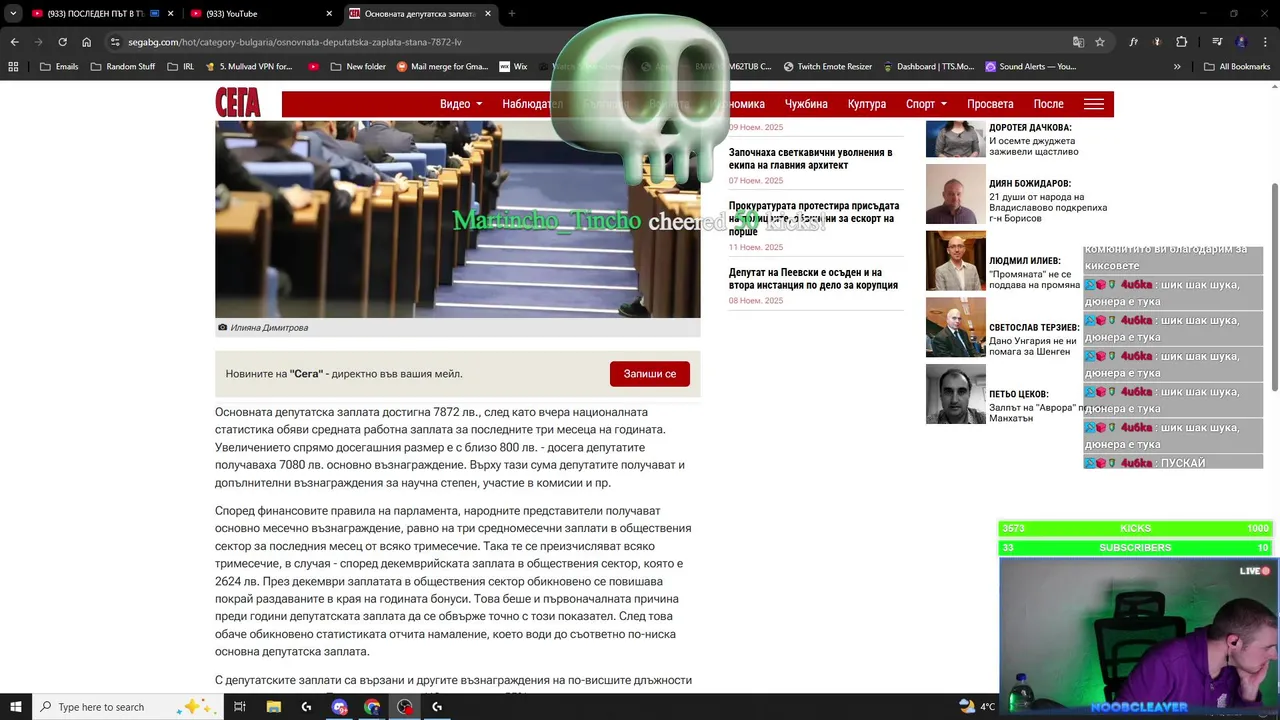Click Петьо Цеков author photo
The image size is (1280, 720).
click(956, 394)
